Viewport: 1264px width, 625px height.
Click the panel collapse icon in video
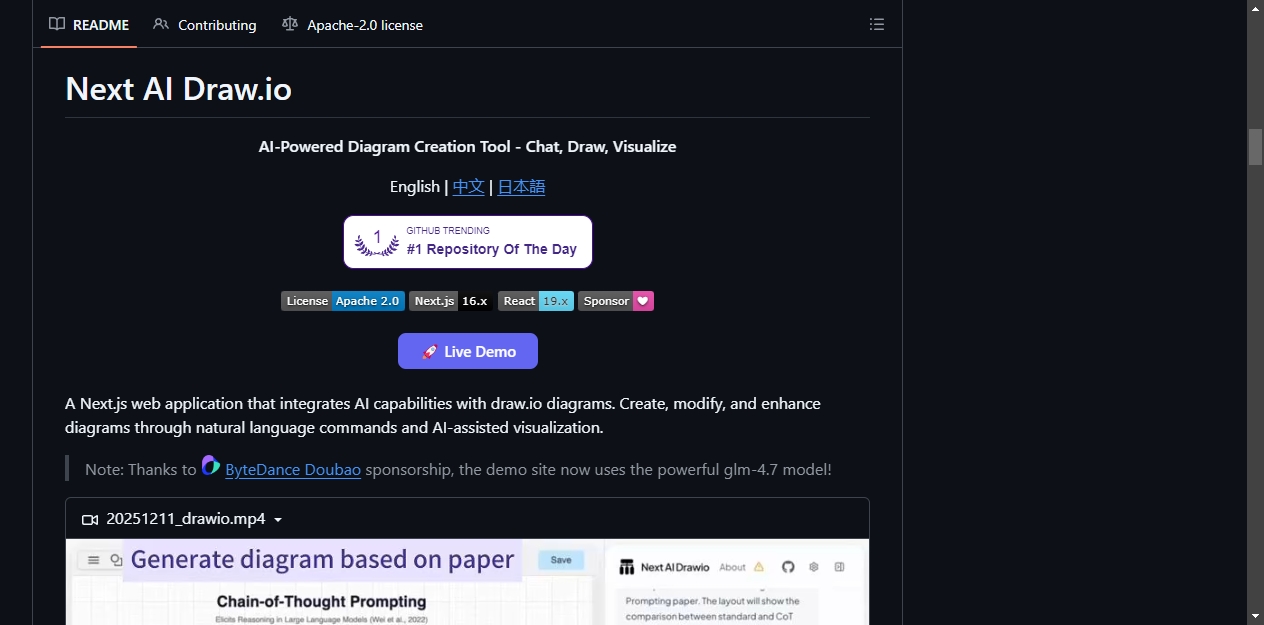[x=840, y=566]
